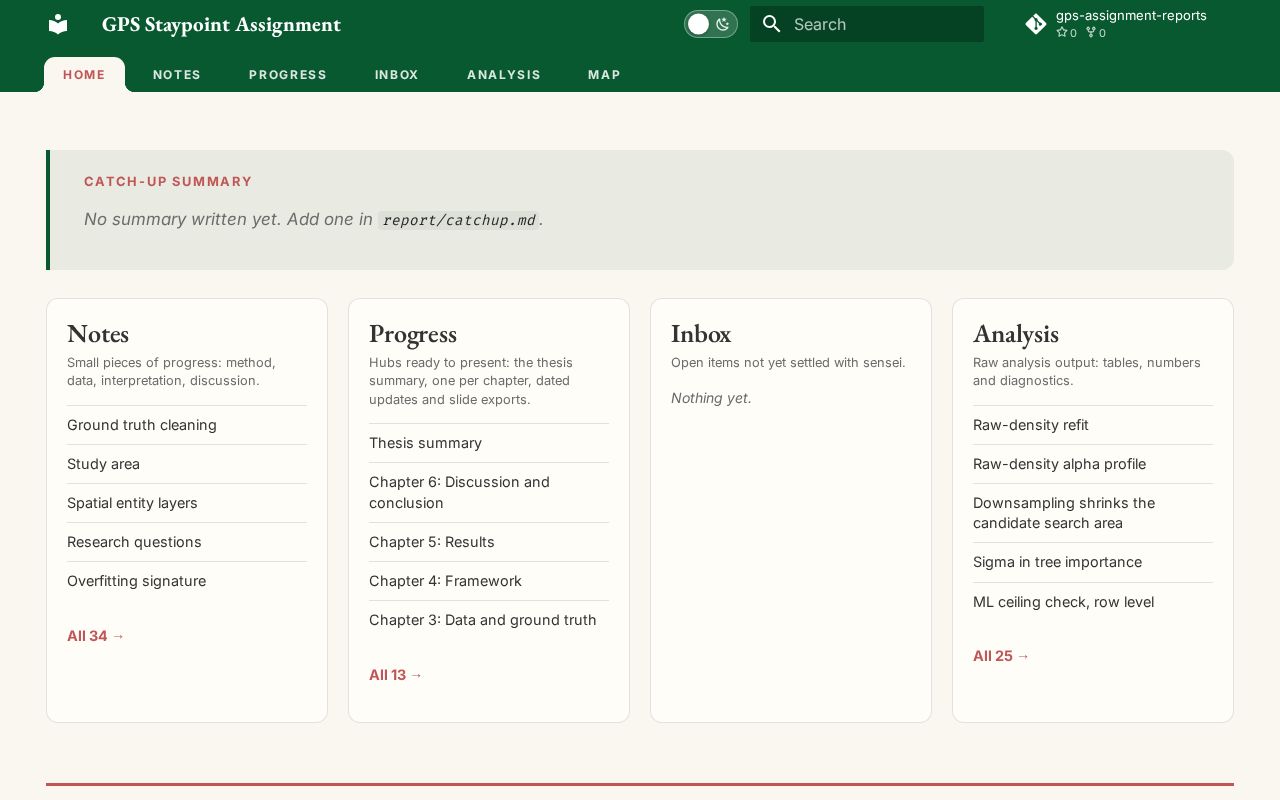View all 13 progress items

pos(396,675)
